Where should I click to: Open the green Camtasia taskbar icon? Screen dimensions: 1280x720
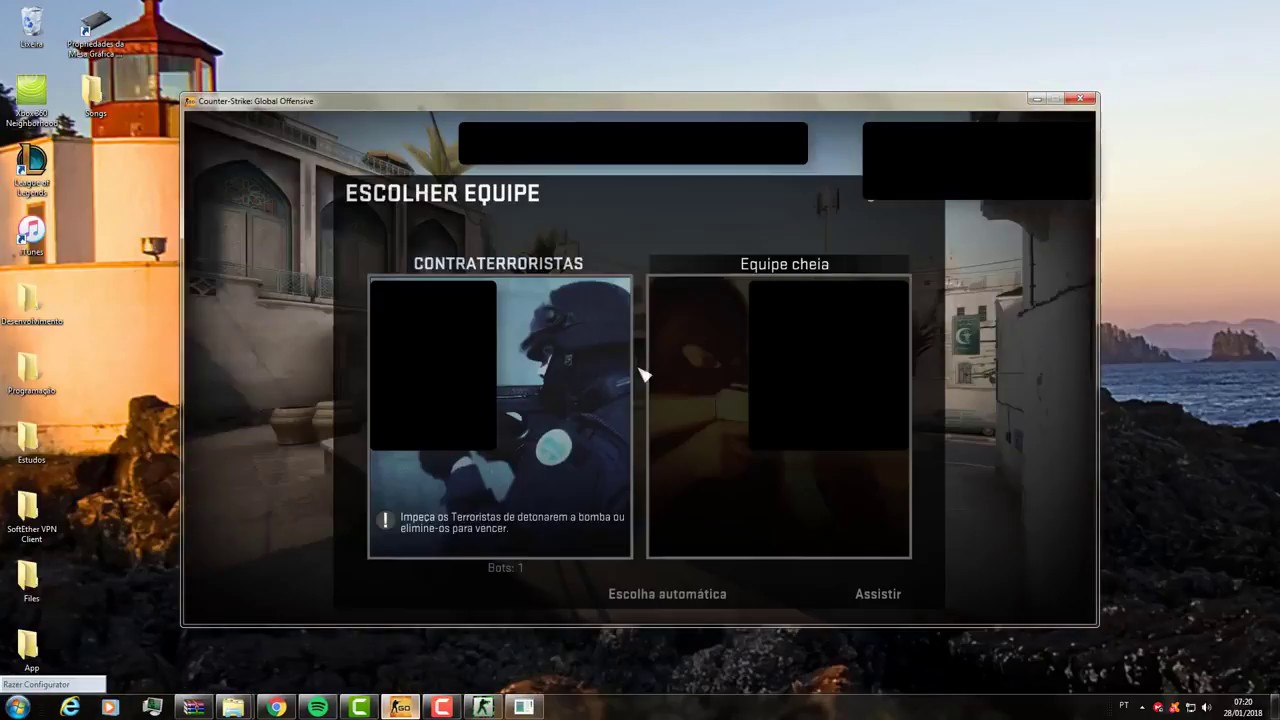coord(359,707)
